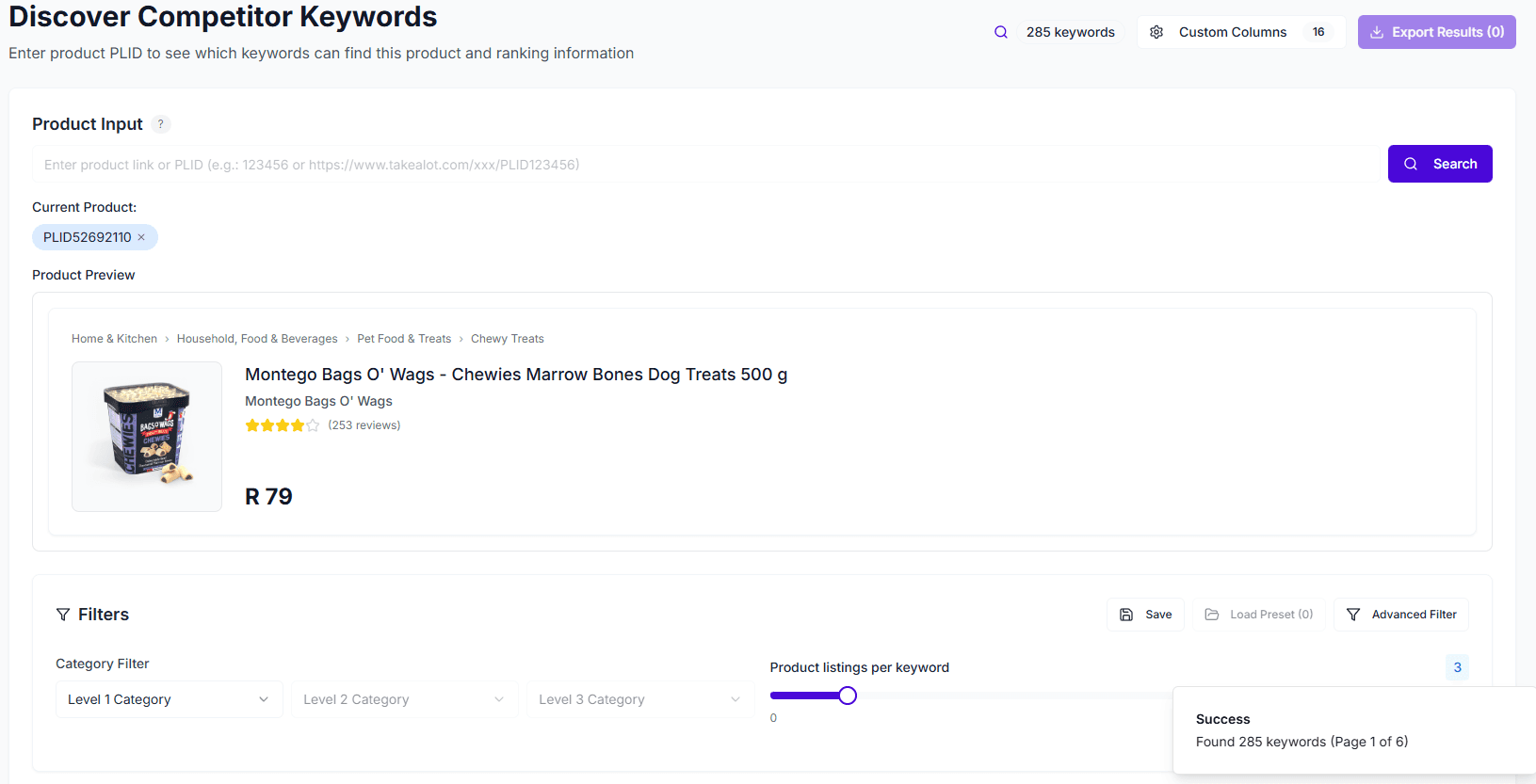Open Pet Food & Treats breadcrumb

click(404, 339)
